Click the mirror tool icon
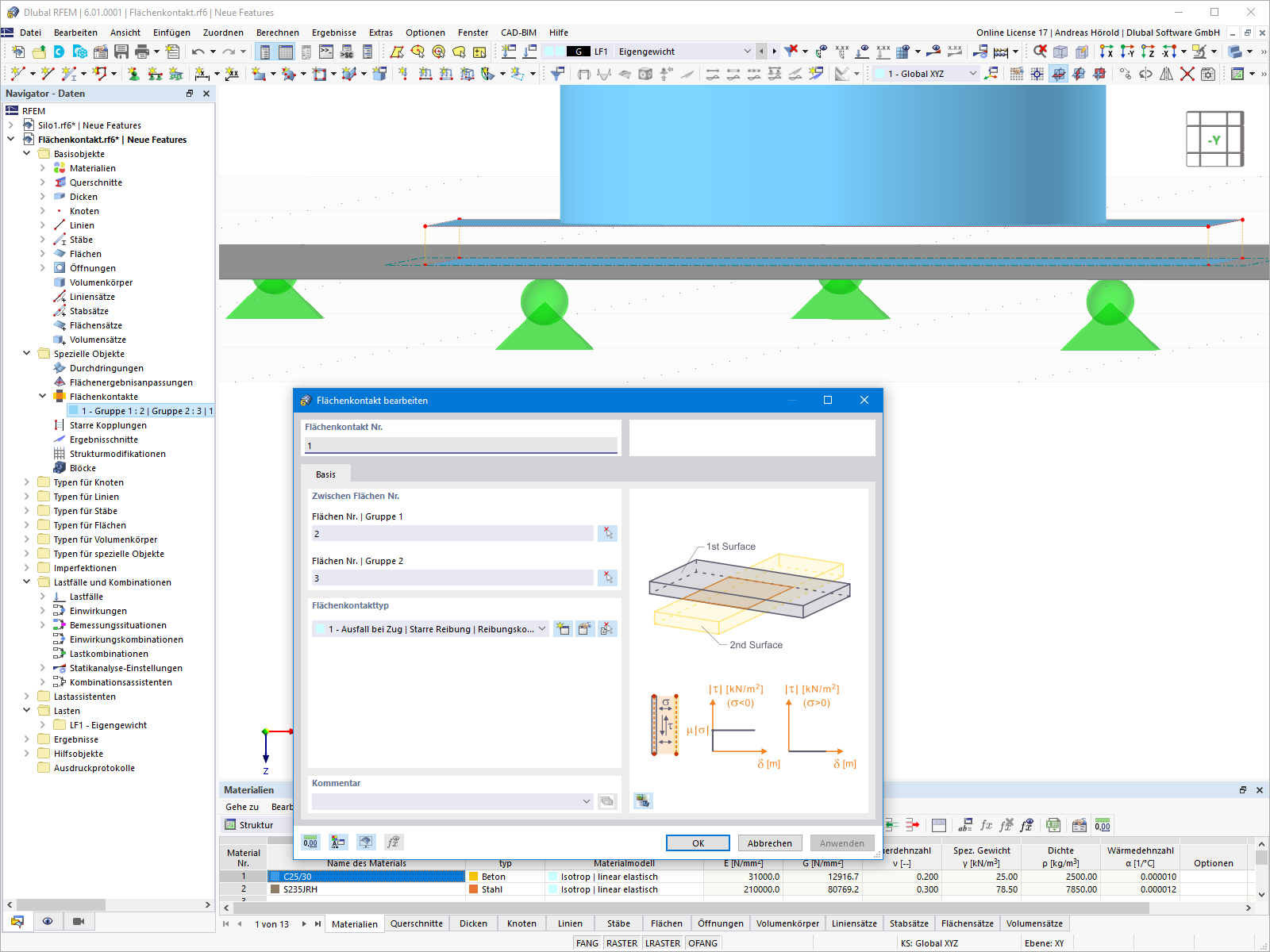 [1167, 74]
